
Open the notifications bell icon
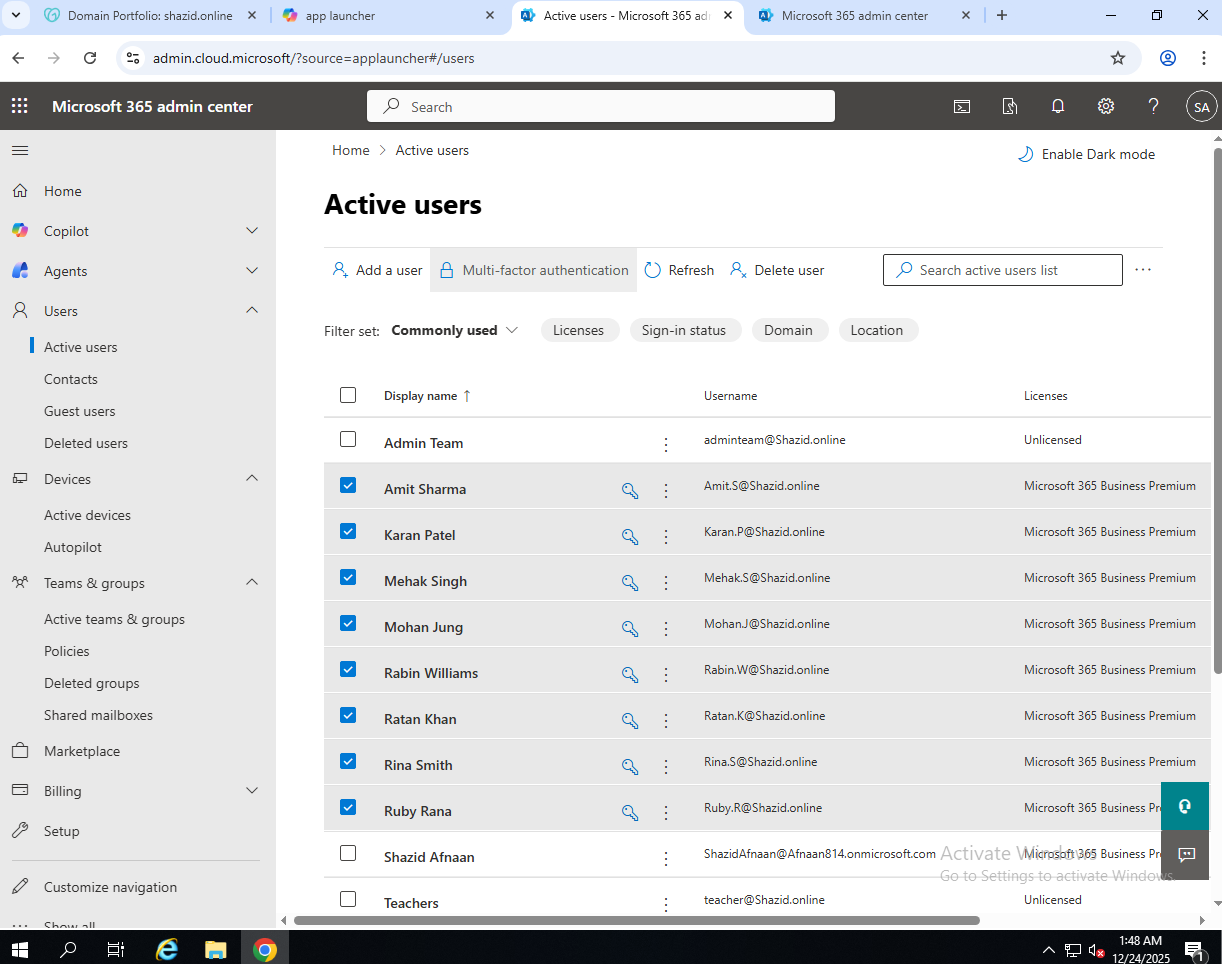coord(1058,106)
